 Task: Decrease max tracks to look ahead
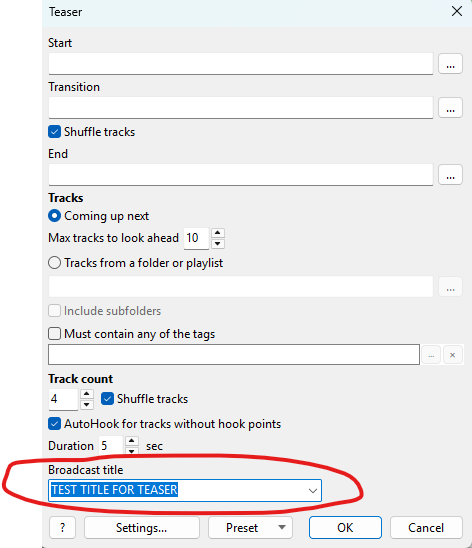pyautogui.click(x=218, y=244)
